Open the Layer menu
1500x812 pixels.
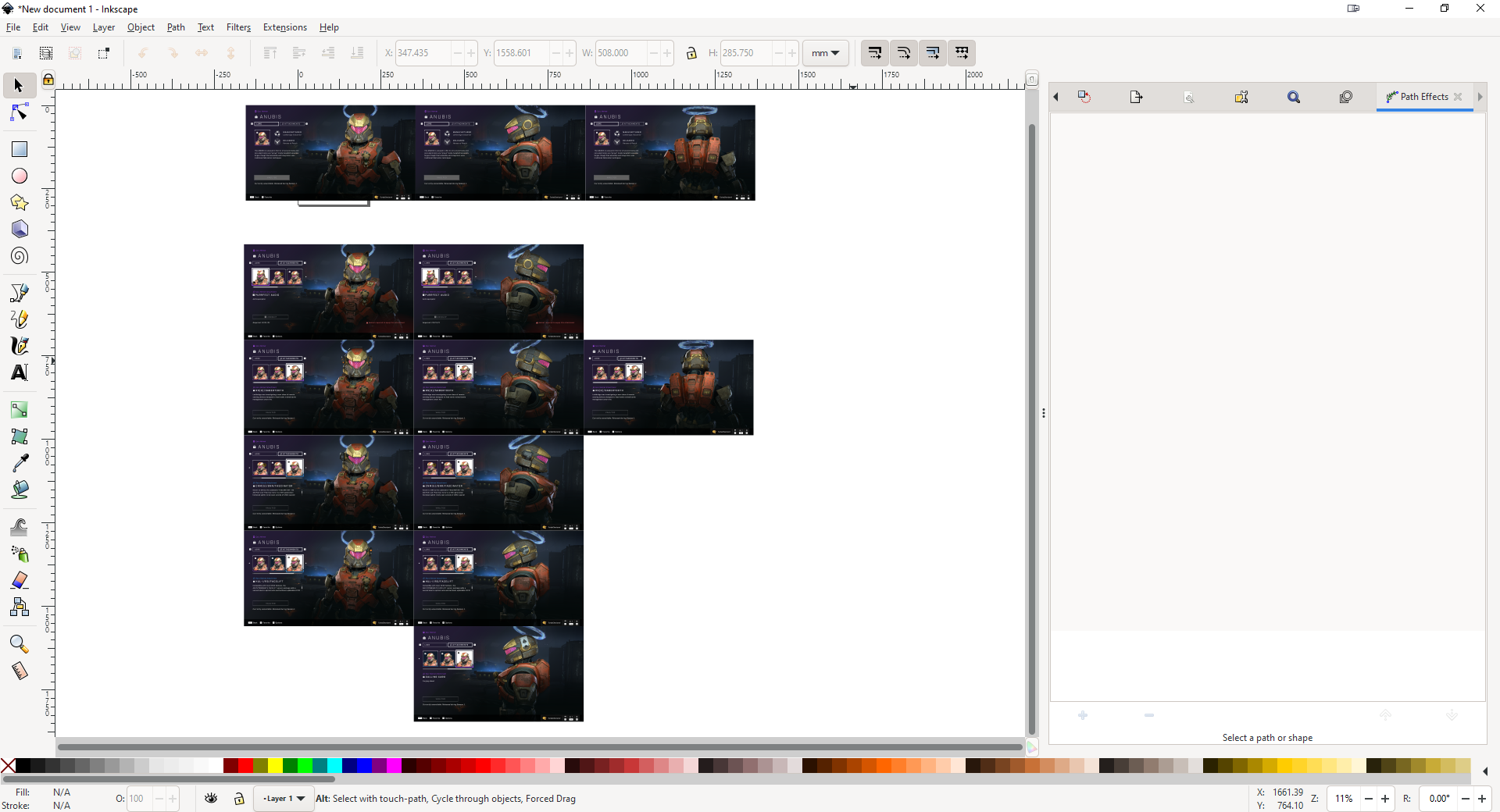pos(104,27)
